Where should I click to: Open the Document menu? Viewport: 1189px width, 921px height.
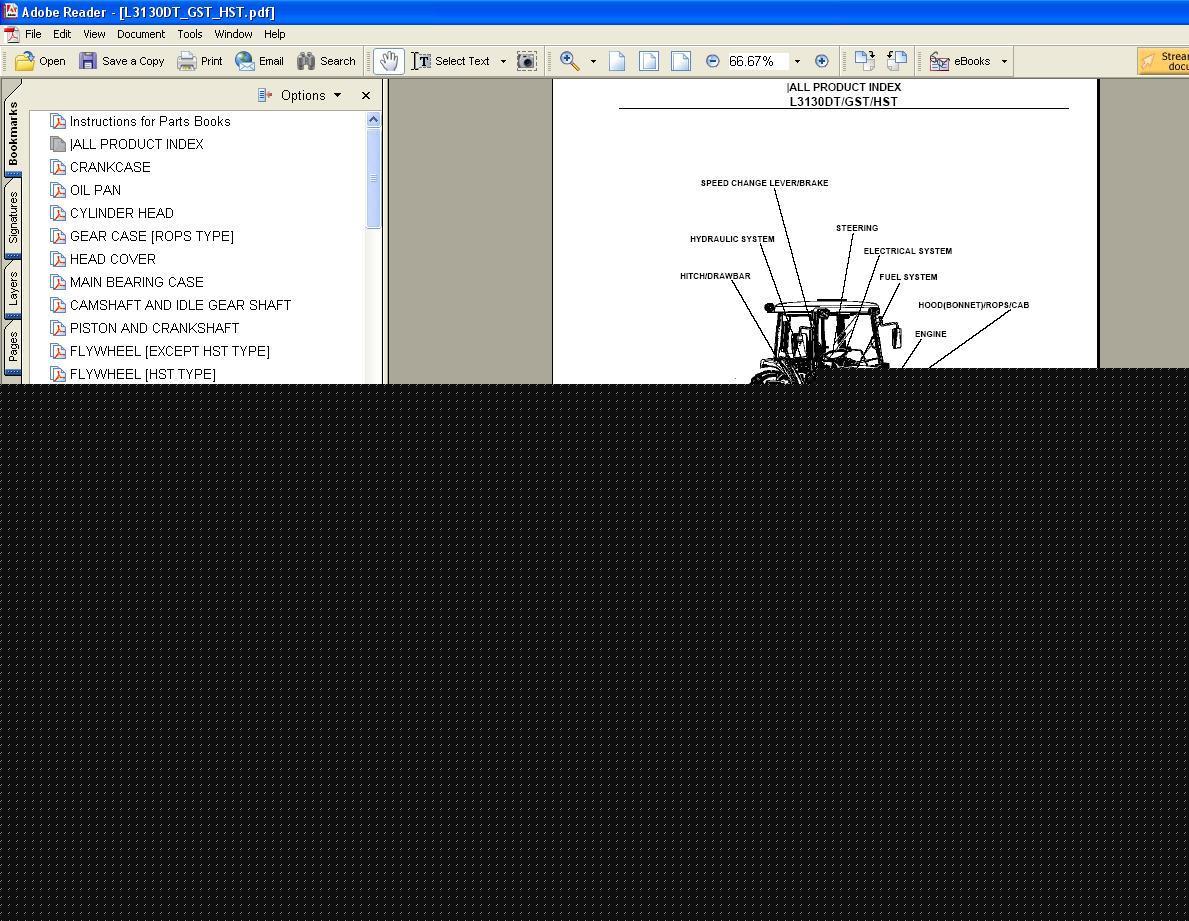click(x=141, y=34)
